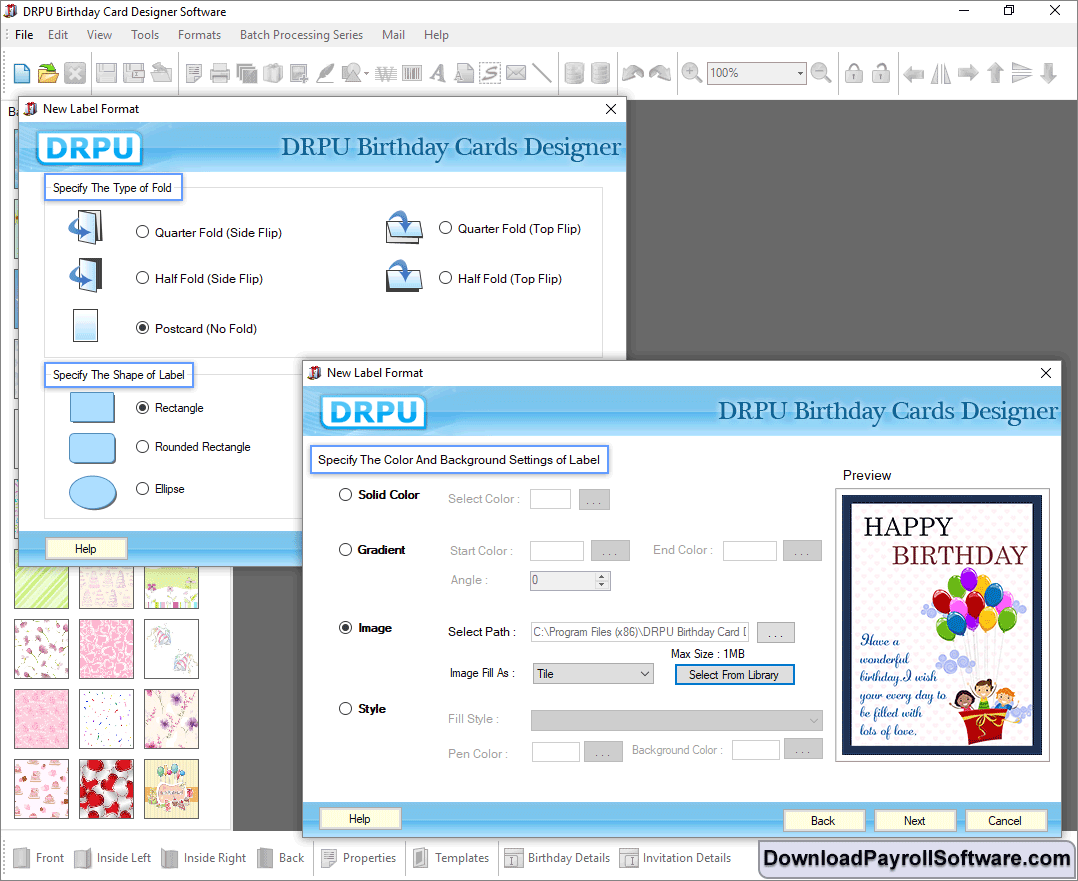Image resolution: width=1078 pixels, height=881 pixels.
Task: Switch to Templates in bottom bar
Action: click(451, 858)
